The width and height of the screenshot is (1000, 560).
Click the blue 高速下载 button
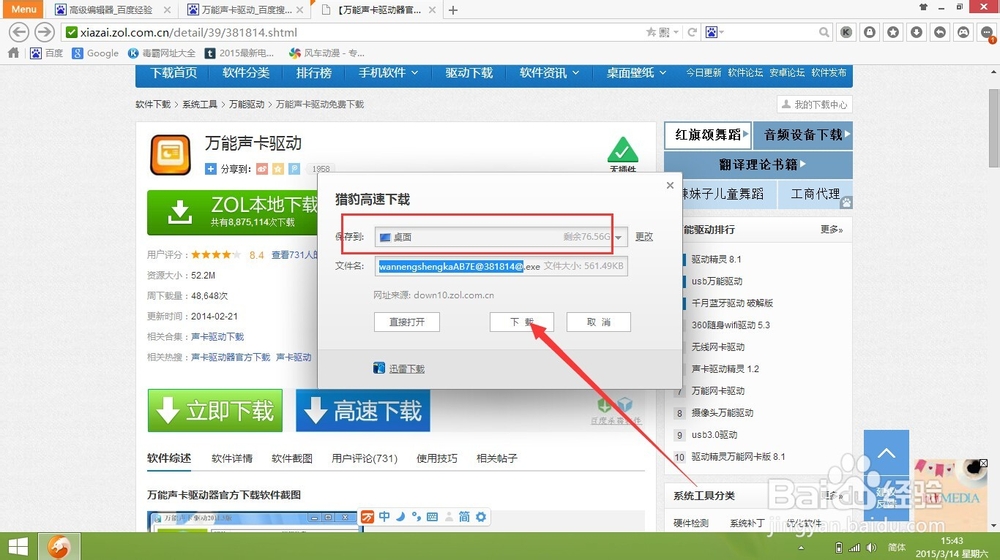363,410
